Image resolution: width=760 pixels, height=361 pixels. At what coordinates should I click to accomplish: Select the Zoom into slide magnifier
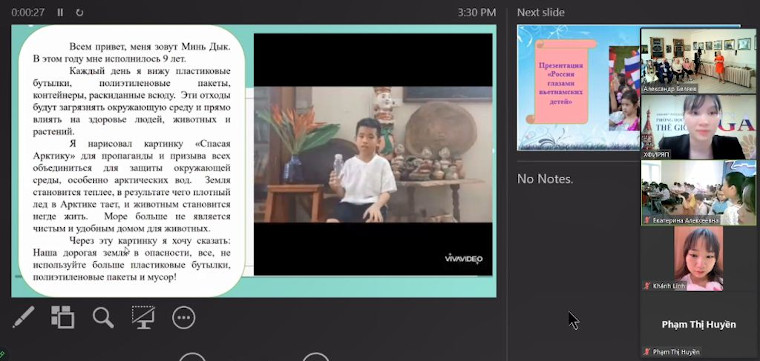tap(103, 317)
